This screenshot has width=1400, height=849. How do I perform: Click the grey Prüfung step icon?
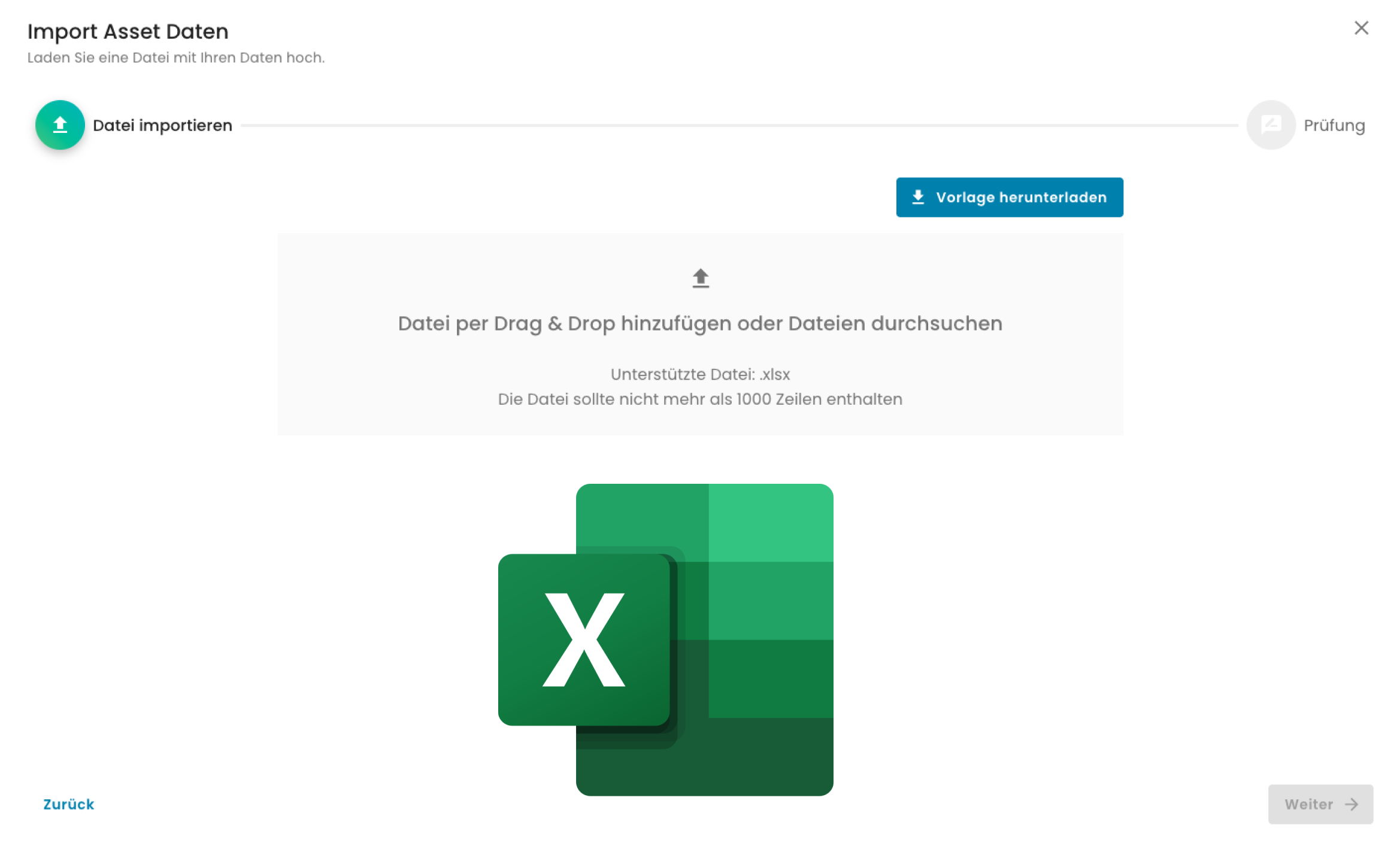tap(1271, 125)
